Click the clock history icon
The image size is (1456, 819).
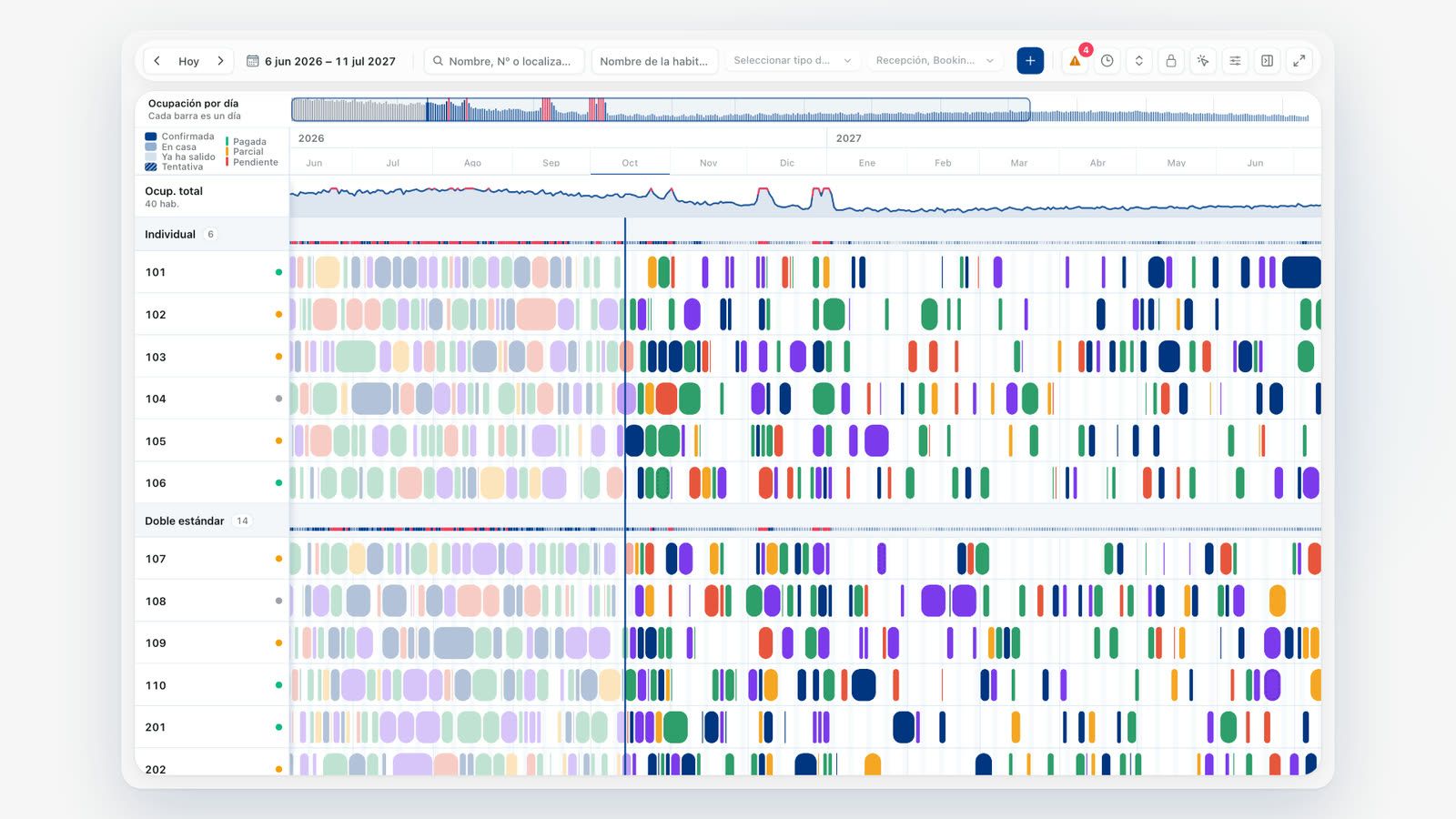pyautogui.click(x=1107, y=61)
